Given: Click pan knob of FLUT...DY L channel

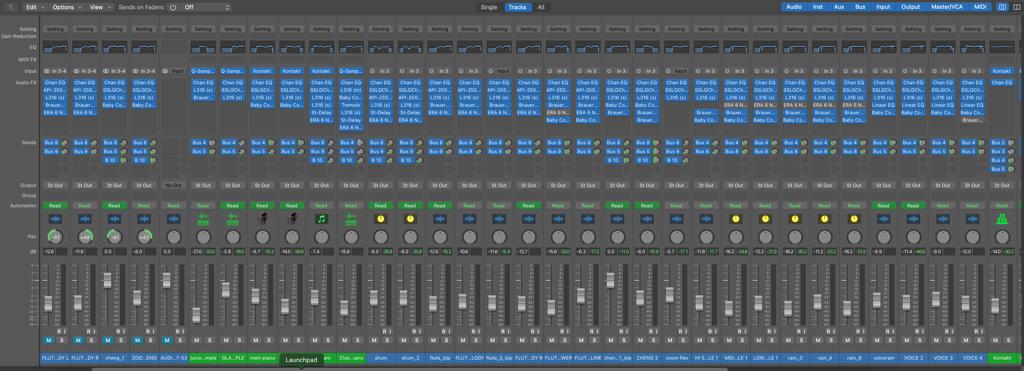Looking at the screenshot, I should [55, 236].
